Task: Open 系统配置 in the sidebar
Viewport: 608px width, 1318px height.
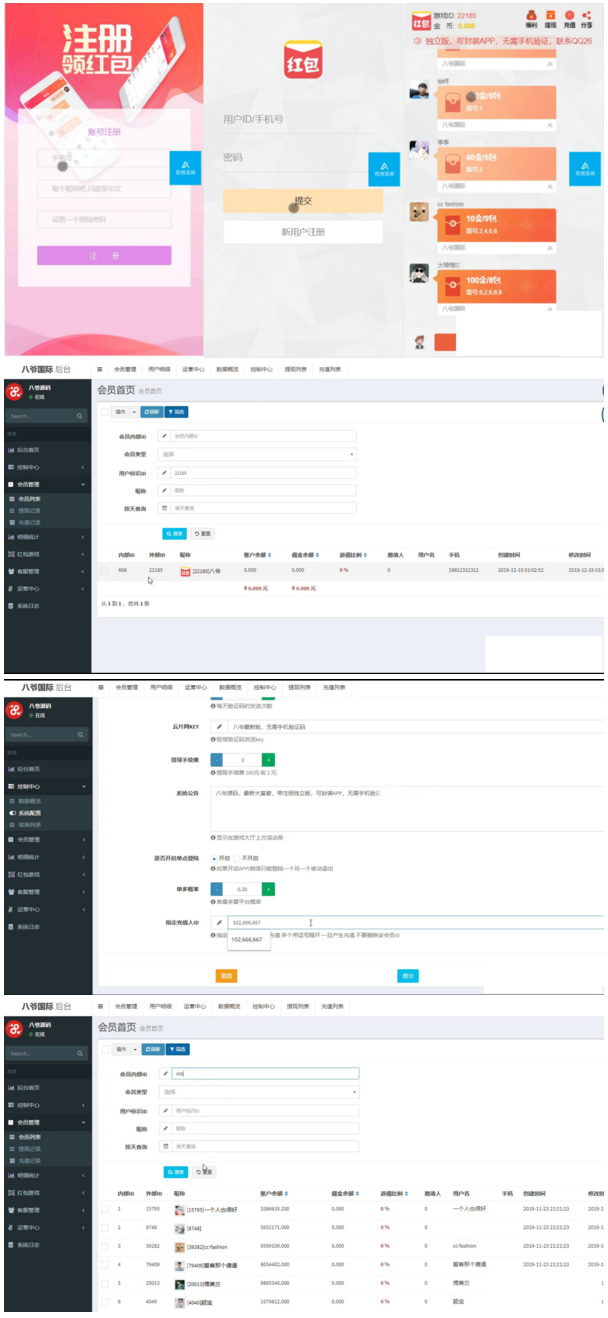Action: click(30, 813)
